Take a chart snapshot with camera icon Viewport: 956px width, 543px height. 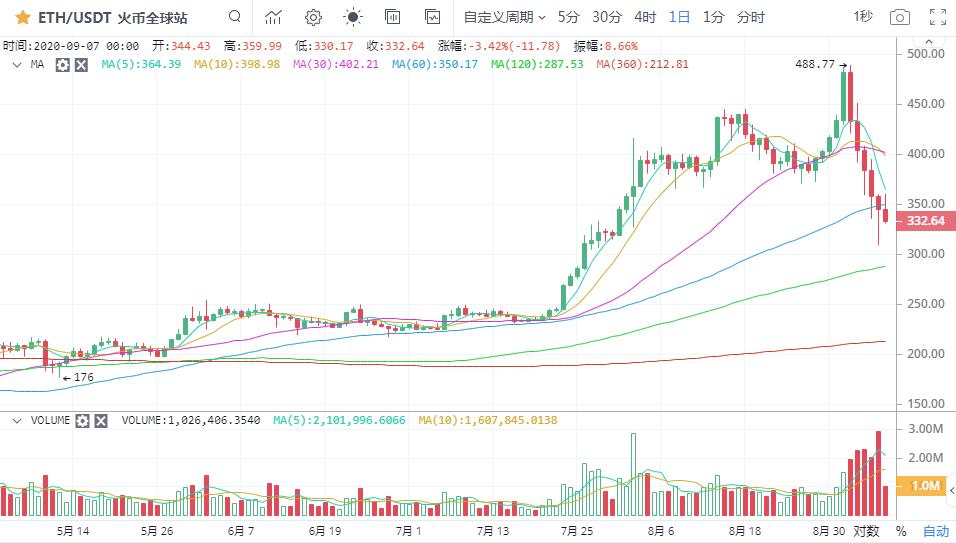click(x=899, y=17)
